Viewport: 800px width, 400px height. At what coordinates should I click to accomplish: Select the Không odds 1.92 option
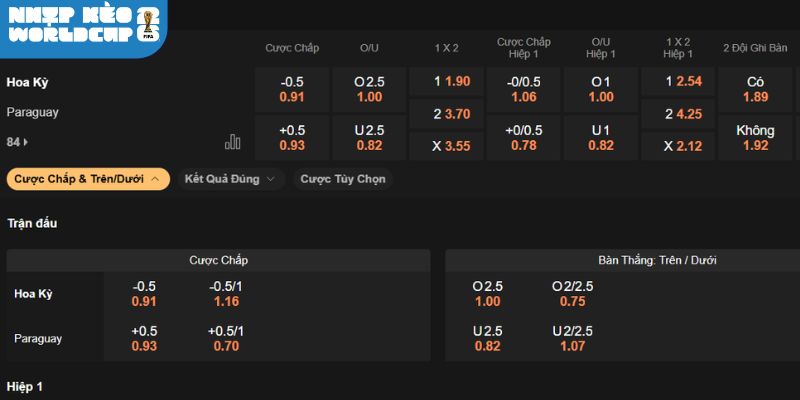[755, 138]
